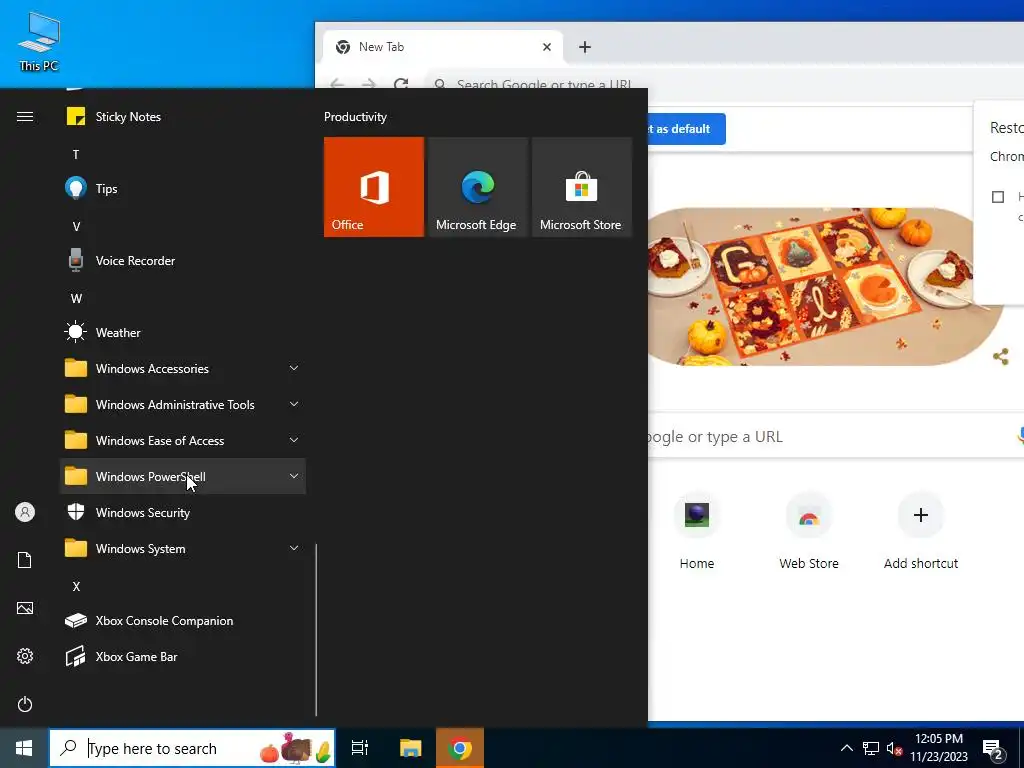Click Set as default button in Chrome
The width and height of the screenshot is (1024, 768).
click(x=686, y=129)
